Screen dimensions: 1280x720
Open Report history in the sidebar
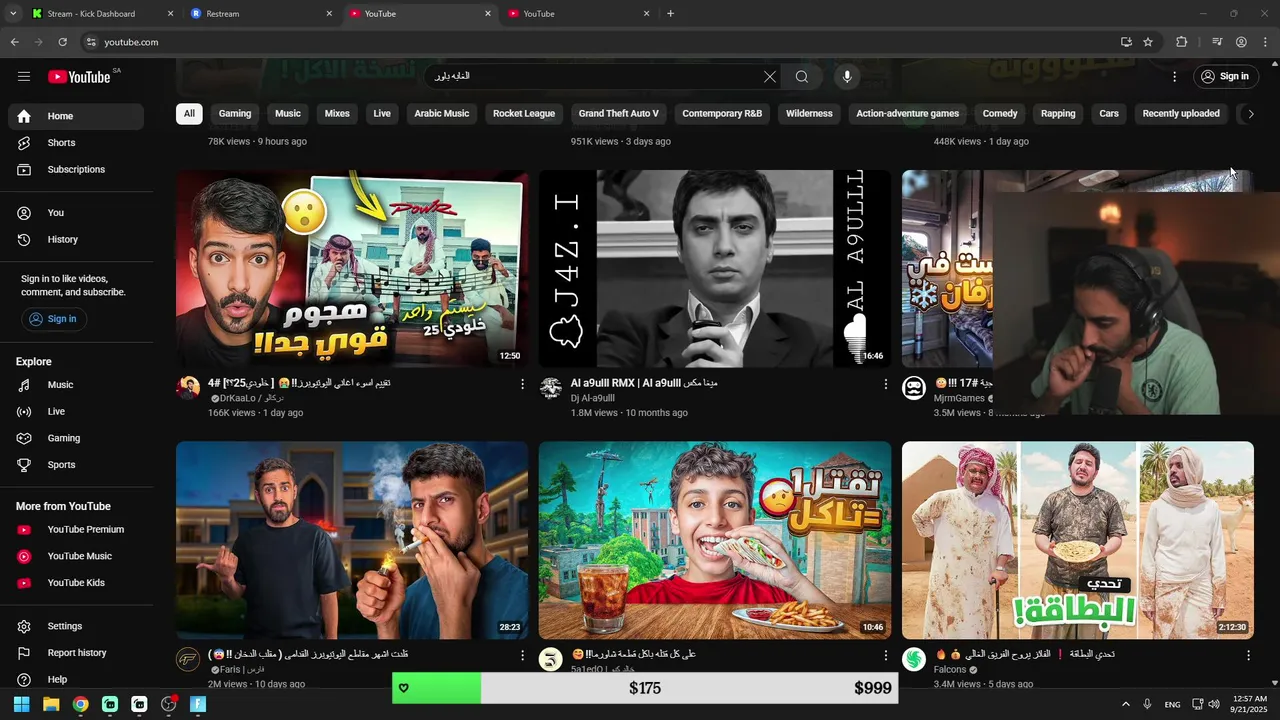coord(76,653)
